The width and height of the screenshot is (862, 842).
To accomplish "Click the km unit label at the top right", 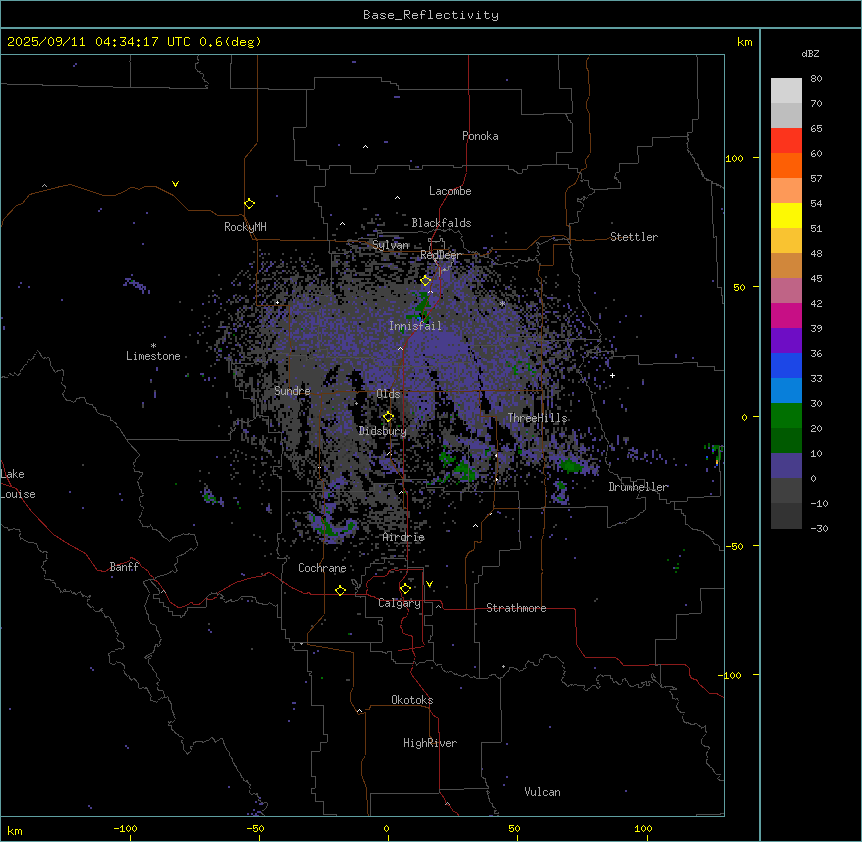I will pyautogui.click(x=744, y=42).
